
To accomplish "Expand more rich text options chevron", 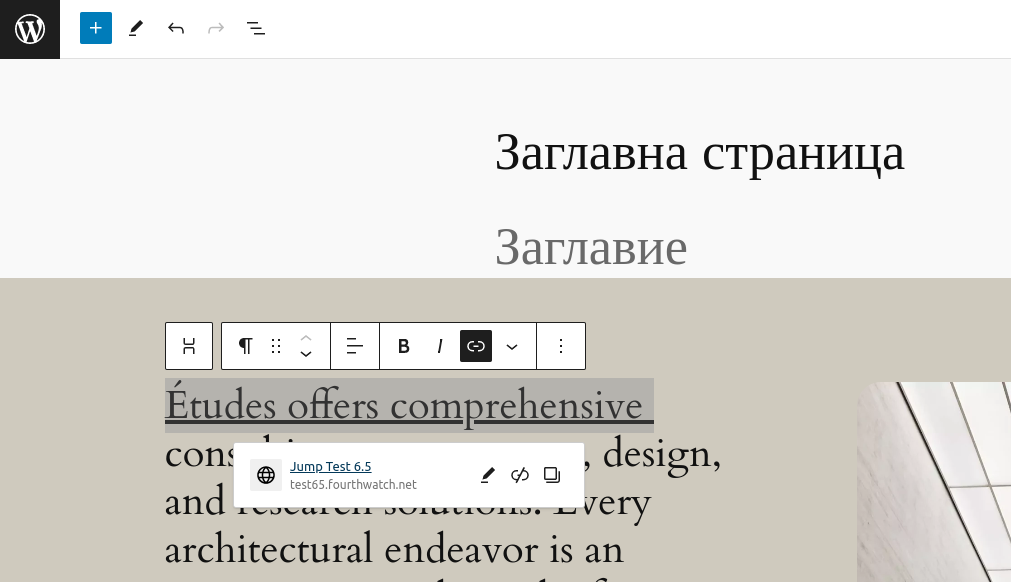I will click(512, 346).
